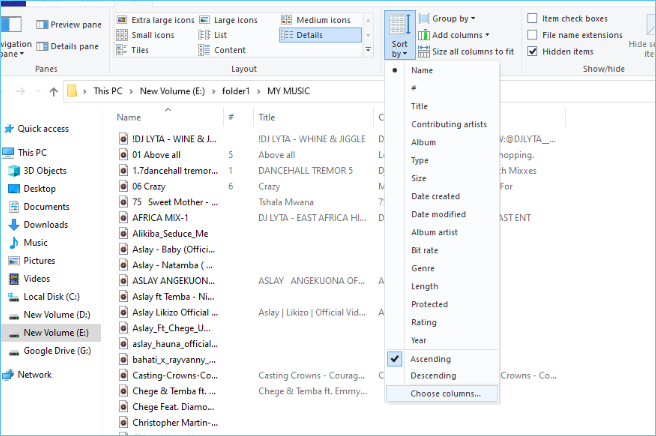Expand the layout gallery more arrow
Image resolution: width=656 pixels, height=436 pixels.
coord(369,50)
